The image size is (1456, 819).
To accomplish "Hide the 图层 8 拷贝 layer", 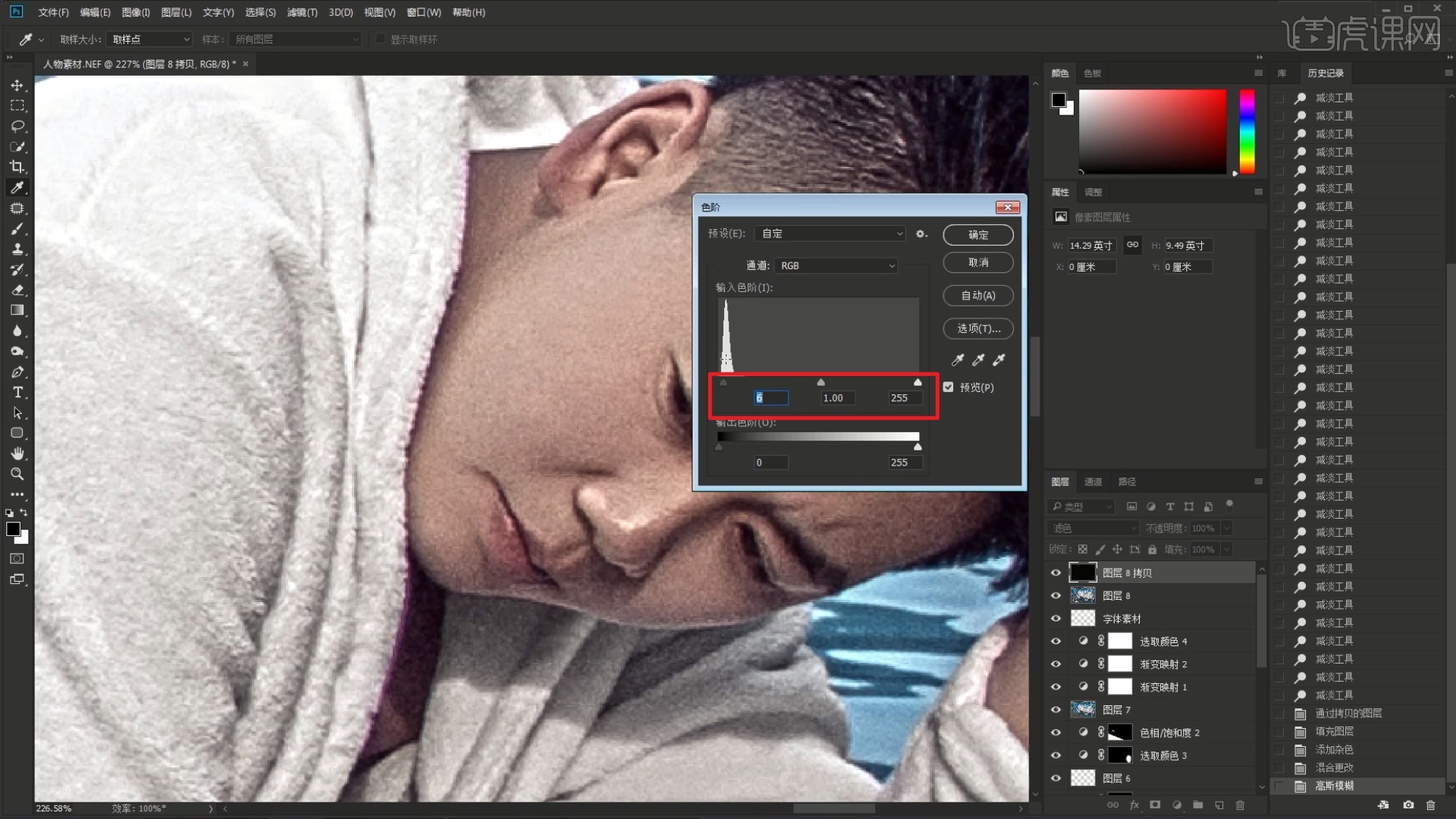I will [x=1056, y=573].
